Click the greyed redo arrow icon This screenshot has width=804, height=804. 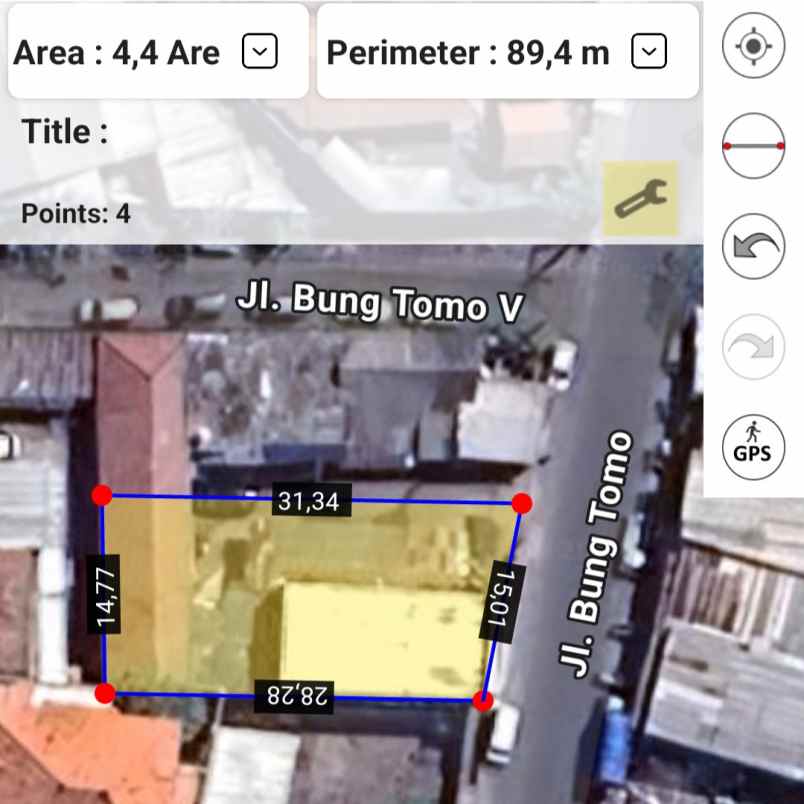tap(753, 347)
